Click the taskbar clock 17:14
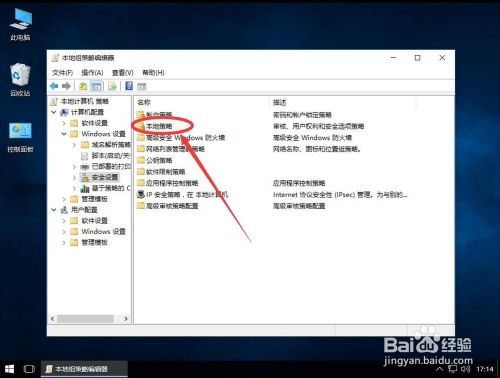Viewport: 500px width, 378px height. coord(485,369)
